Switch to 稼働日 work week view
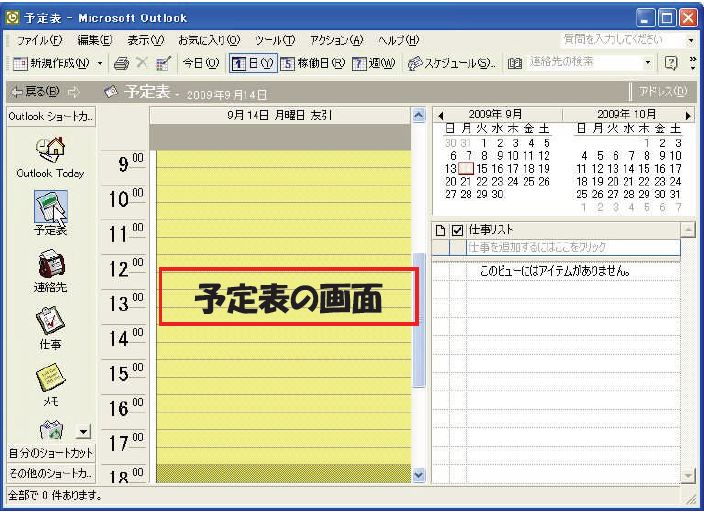 [x=312, y=63]
